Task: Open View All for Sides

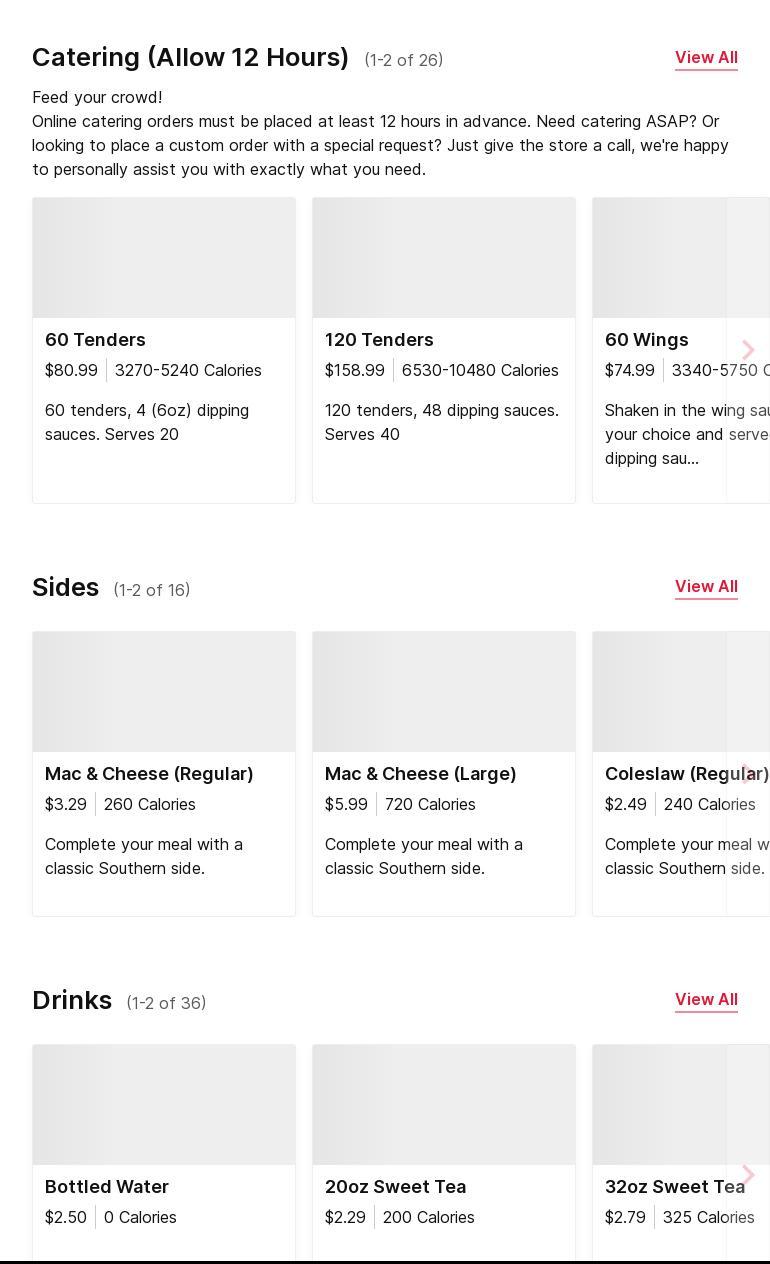Action: tap(706, 587)
